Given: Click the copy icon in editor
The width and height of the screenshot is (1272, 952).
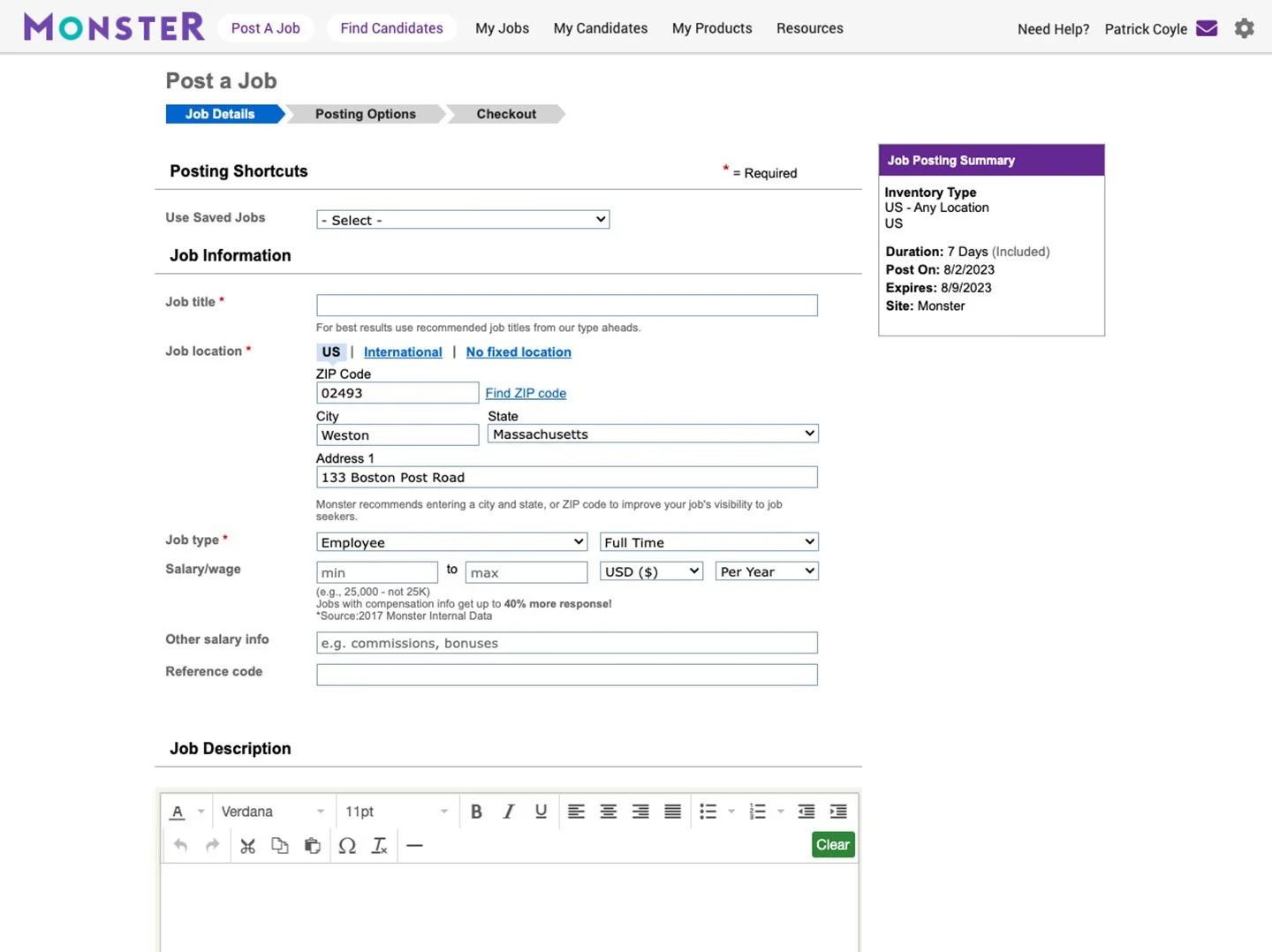Looking at the screenshot, I should click(x=280, y=845).
